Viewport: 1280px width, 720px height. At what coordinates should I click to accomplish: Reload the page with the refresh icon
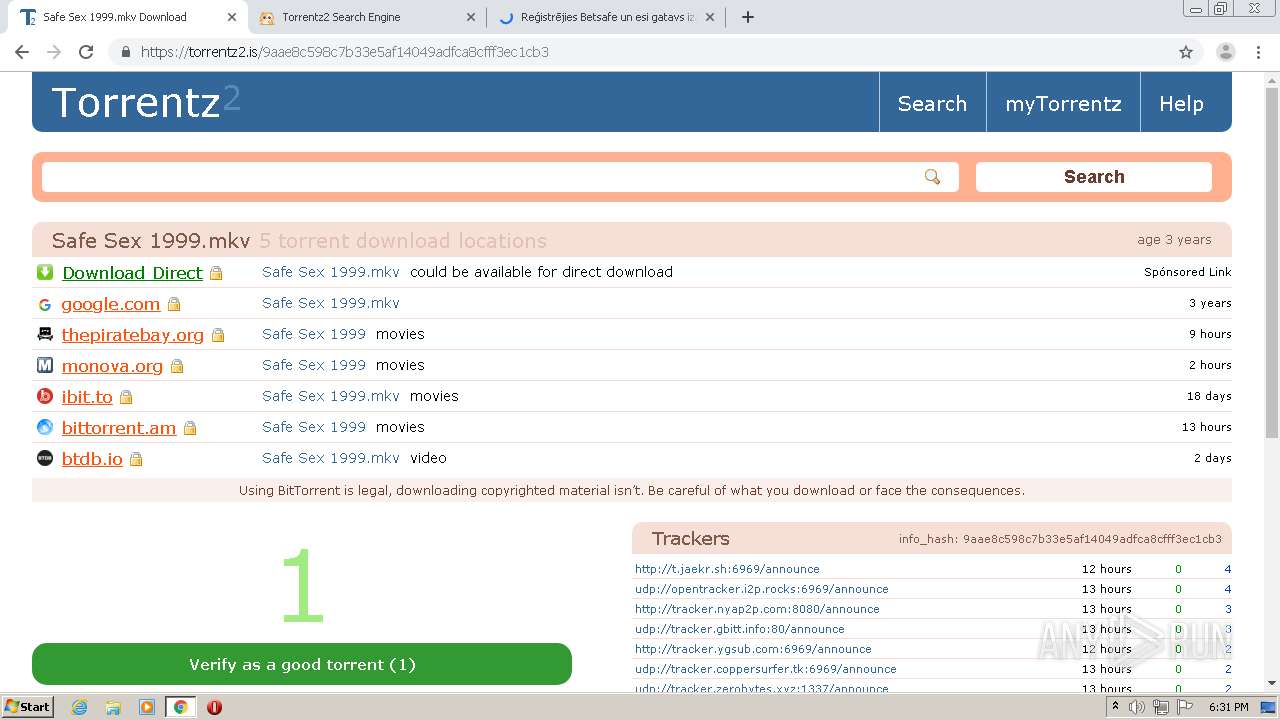[x=86, y=52]
